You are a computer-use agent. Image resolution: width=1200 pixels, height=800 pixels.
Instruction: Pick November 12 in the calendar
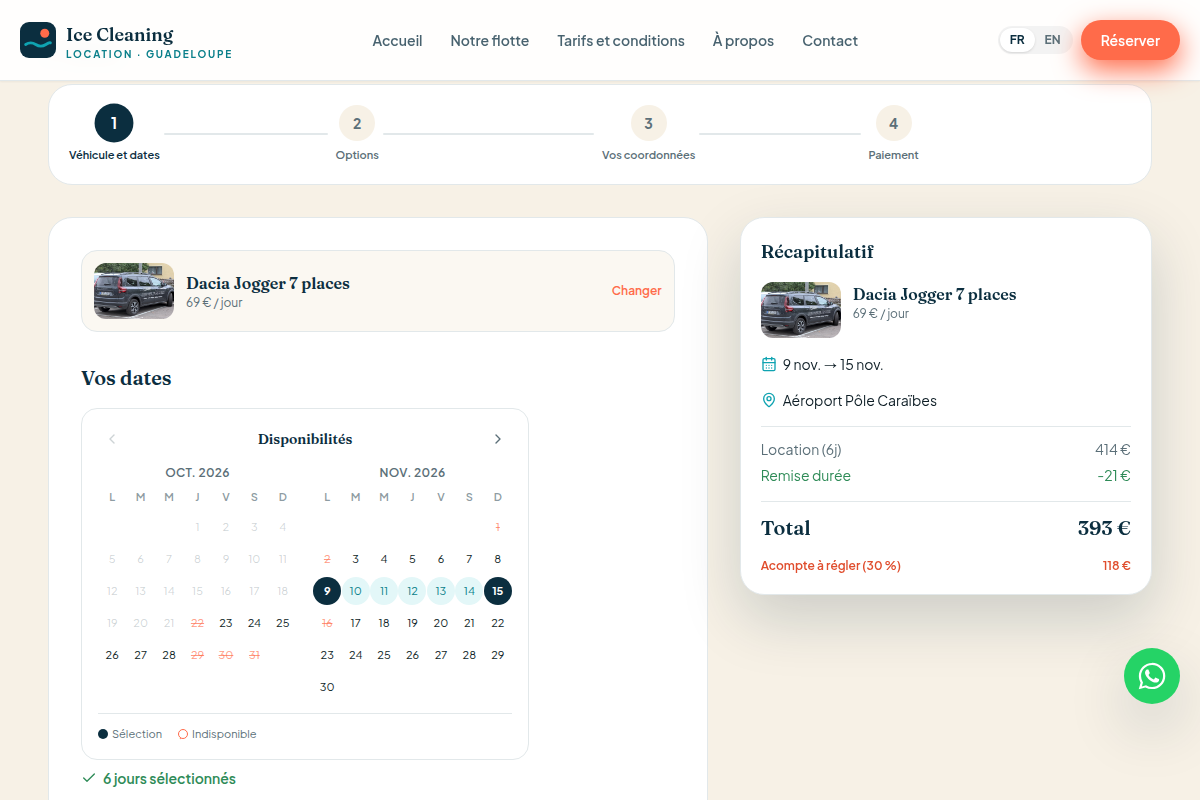pyautogui.click(x=412, y=591)
